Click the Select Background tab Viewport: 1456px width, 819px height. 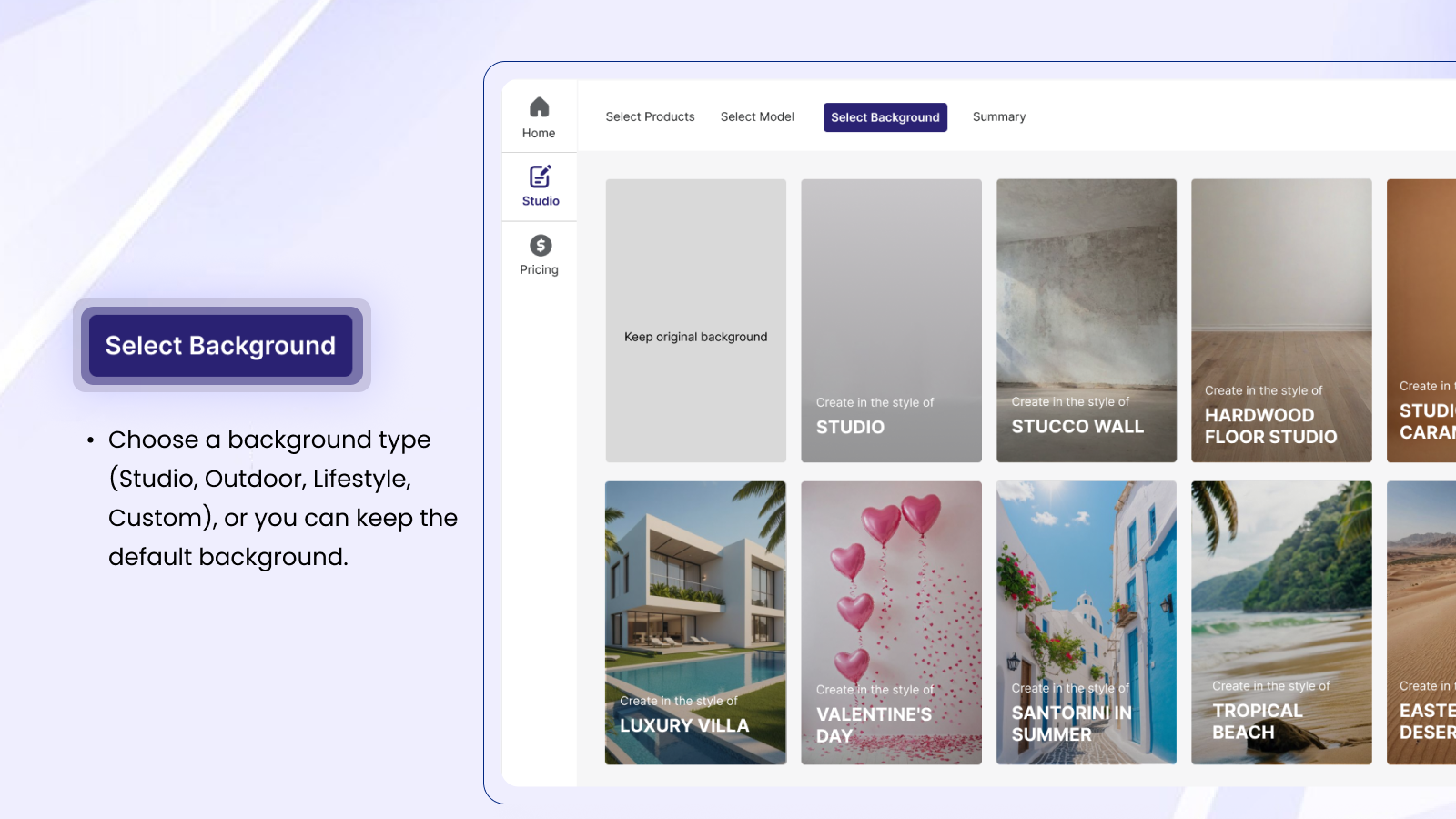pos(885,117)
